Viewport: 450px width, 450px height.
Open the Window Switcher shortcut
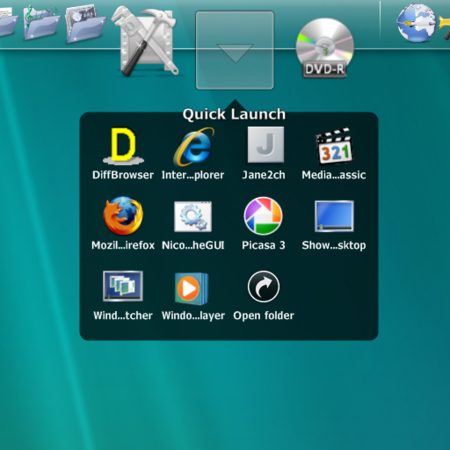click(123, 286)
